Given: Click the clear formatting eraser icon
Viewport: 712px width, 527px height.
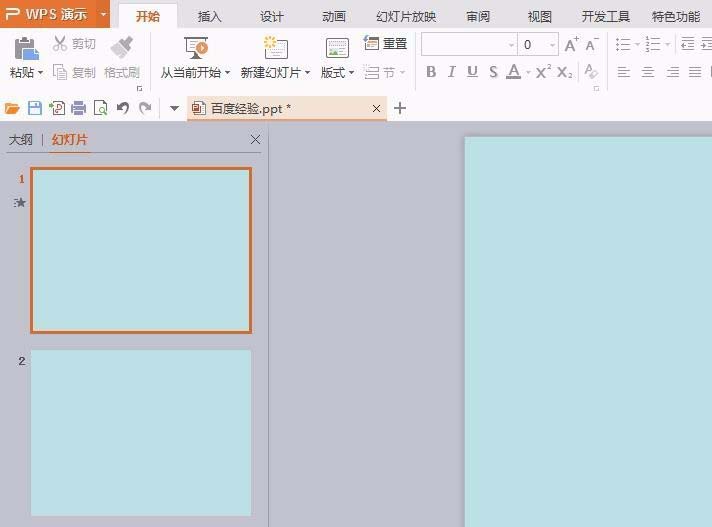Looking at the screenshot, I should 591,71.
